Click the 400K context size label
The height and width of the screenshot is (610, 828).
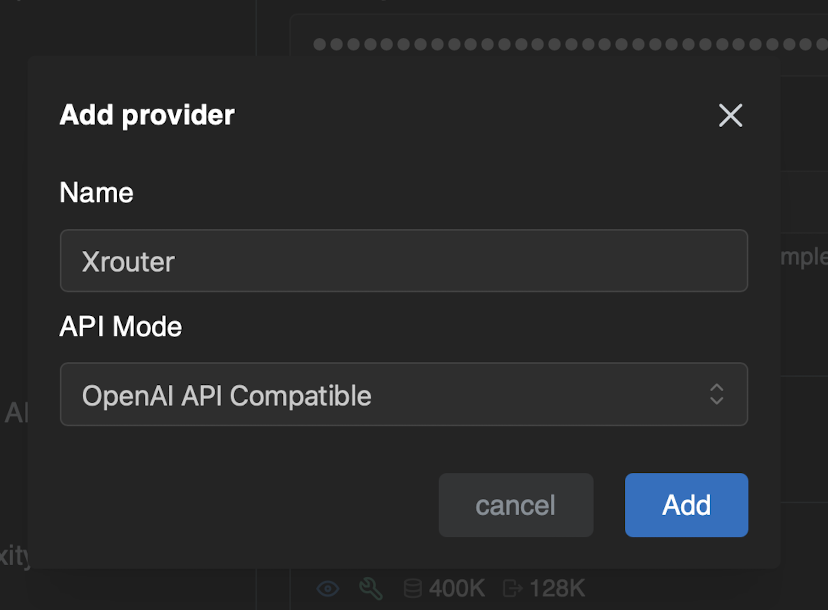[457, 589]
